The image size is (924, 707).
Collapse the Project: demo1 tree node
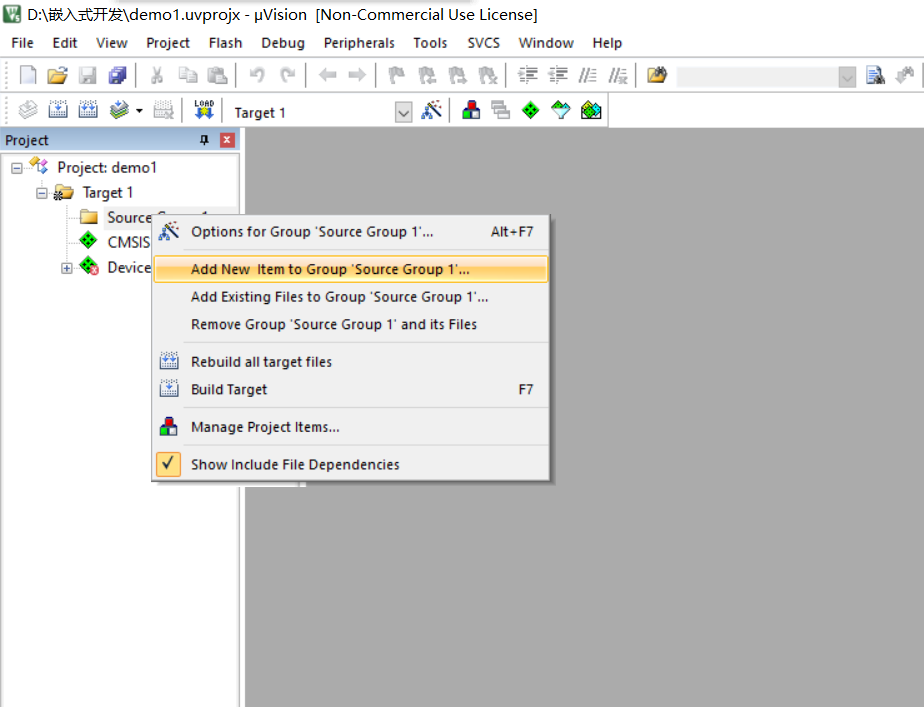click(16, 168)
